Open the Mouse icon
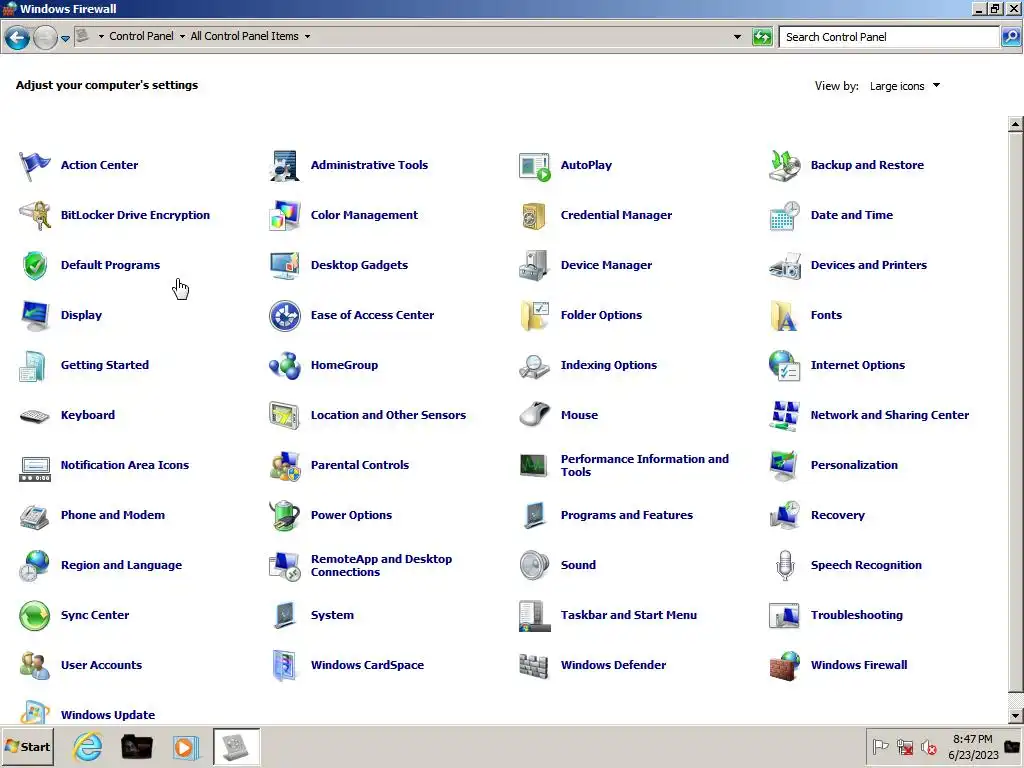1024x768 pixels. pyautogui.click(x=534, y=415)
